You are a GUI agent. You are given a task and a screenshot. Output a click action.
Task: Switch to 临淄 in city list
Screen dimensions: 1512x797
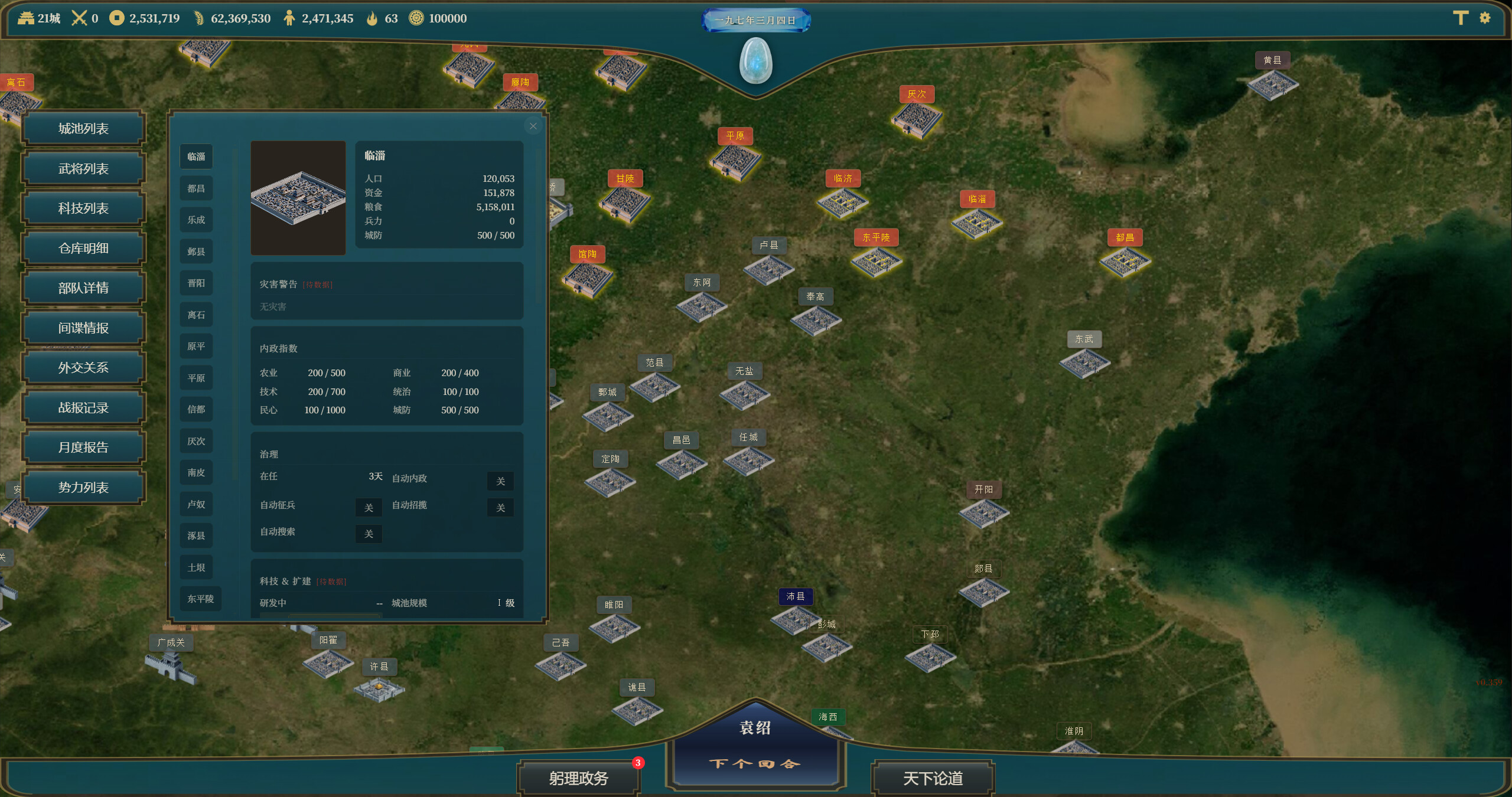click(196, 156)
